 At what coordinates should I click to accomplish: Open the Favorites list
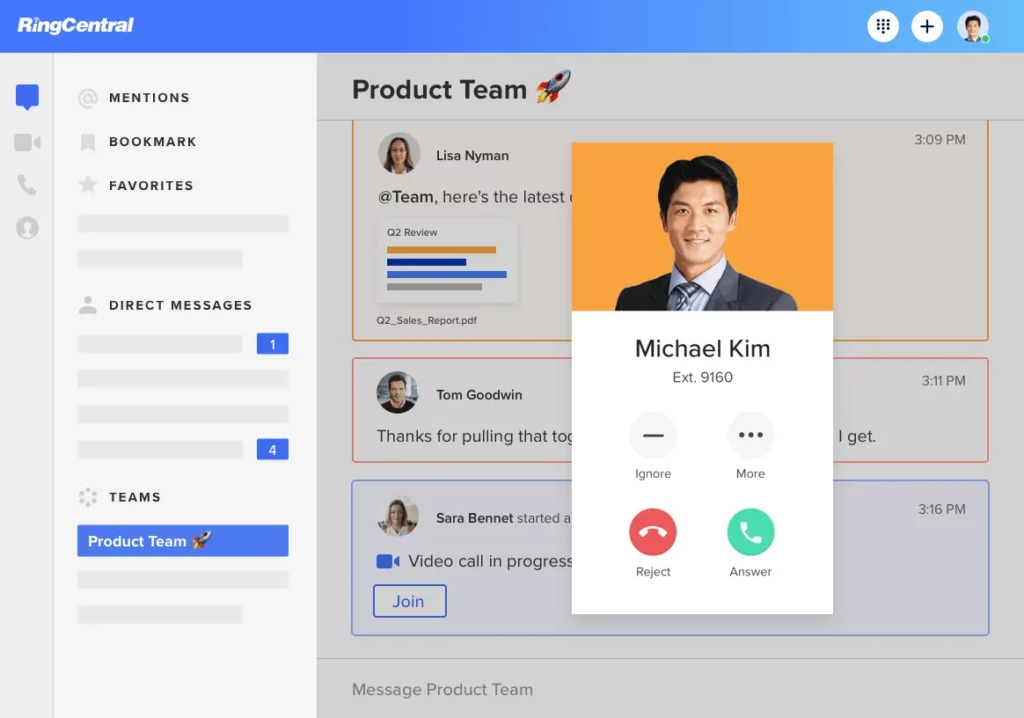150,185
